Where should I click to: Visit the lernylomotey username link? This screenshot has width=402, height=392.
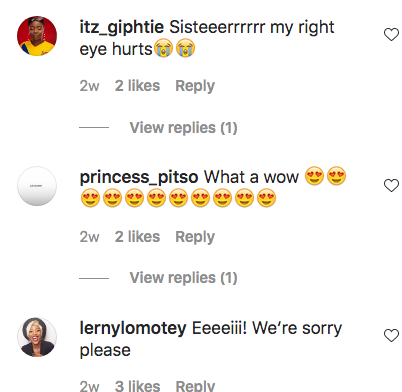coord(133,329)
